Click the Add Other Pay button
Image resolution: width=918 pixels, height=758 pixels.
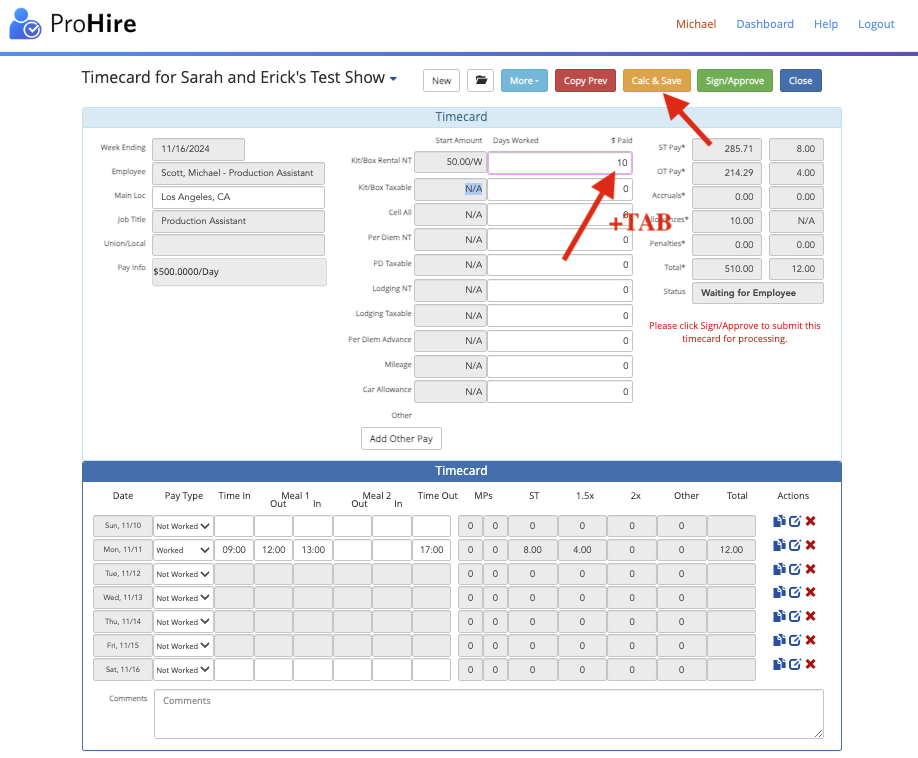tap(401, 438)
